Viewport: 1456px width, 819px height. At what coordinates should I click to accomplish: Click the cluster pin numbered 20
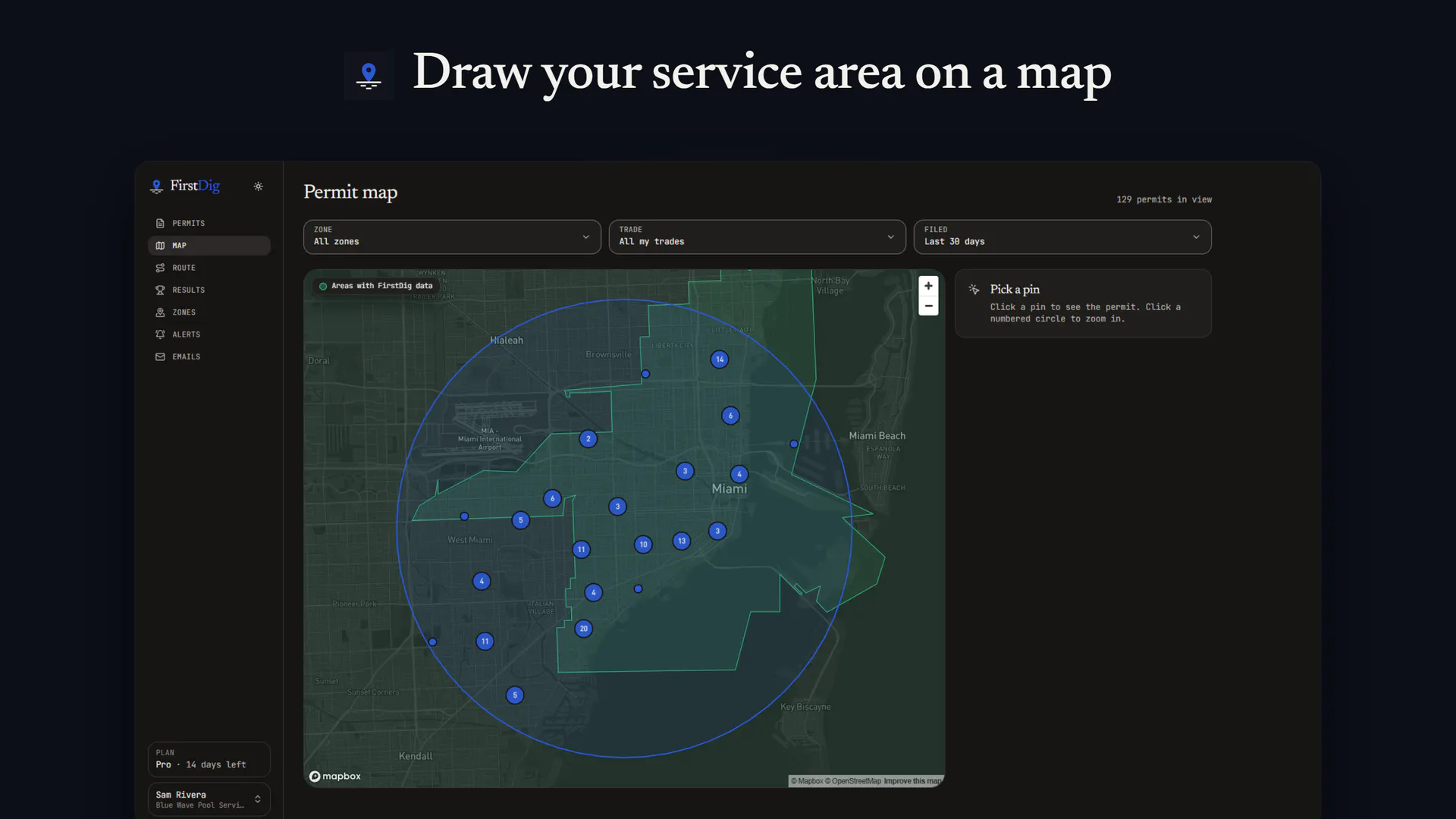pos(583,629)
